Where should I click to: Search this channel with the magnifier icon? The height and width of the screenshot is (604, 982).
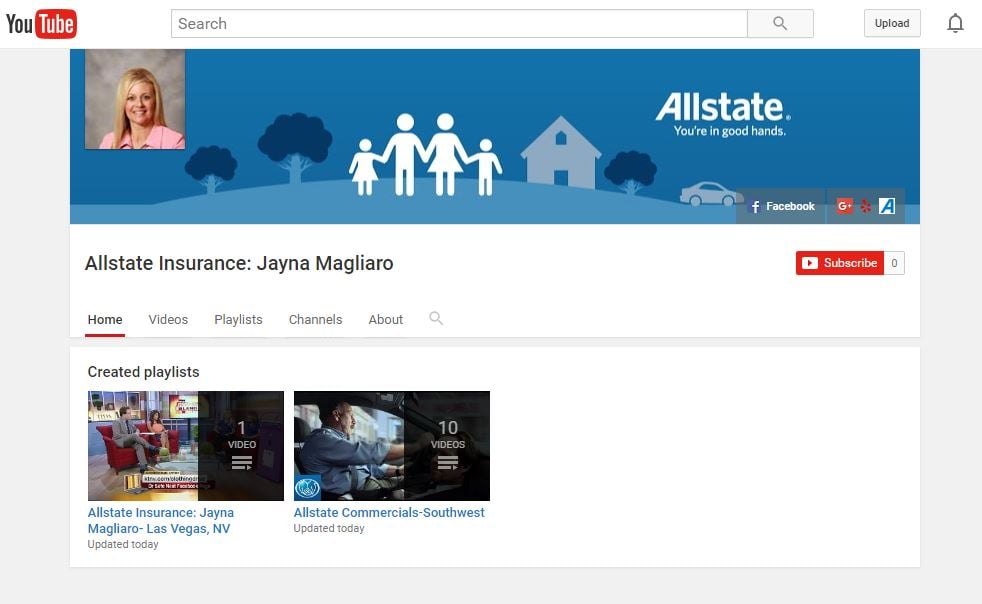436,318
